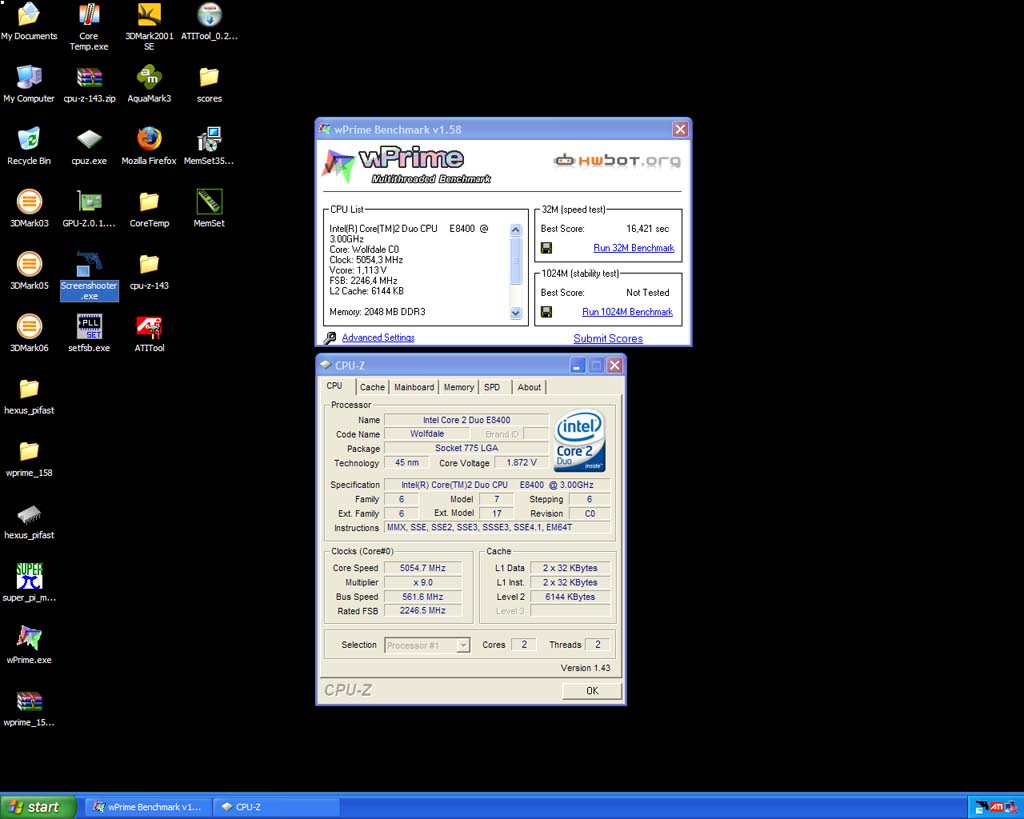Launch Core Temp.exe from desktop
The width and height of the screenshot is (1024, 819).
click(x=89, y=27)
